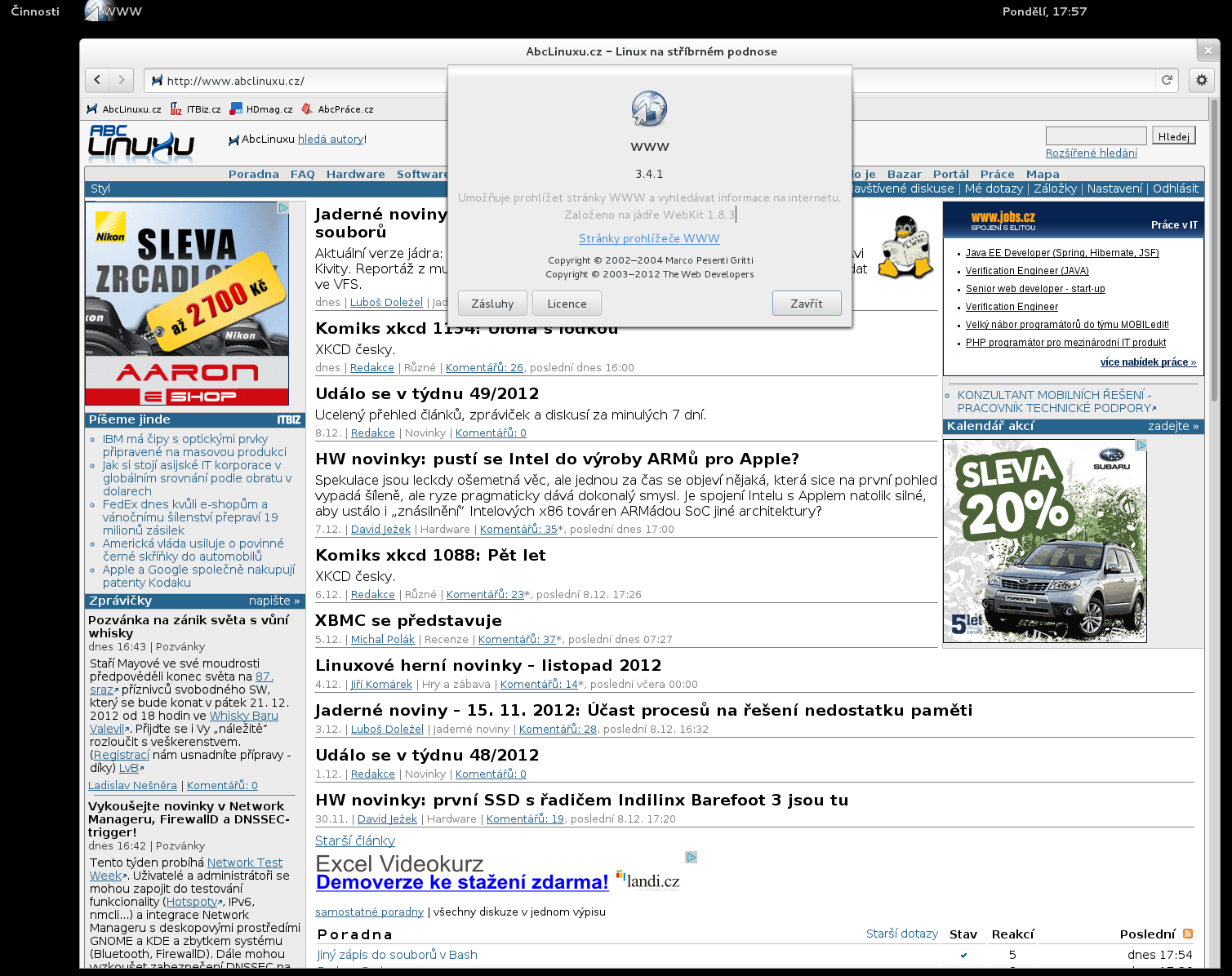Click the Licence button in the dialog
1232x976 pixels.
coord(567,304)
